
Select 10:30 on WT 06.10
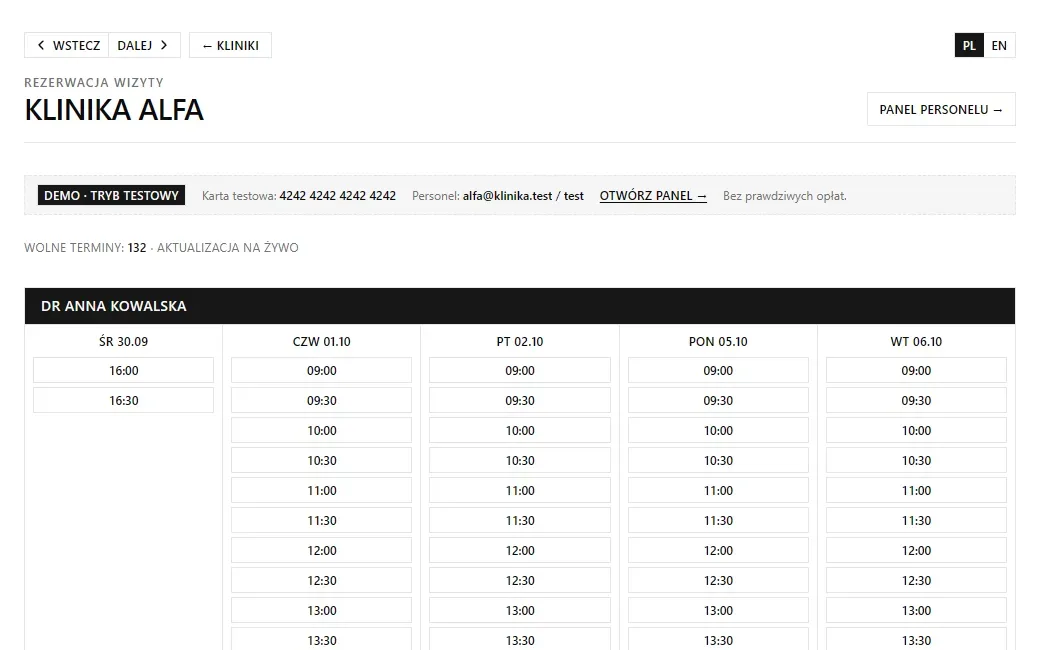tap(916, 460)
